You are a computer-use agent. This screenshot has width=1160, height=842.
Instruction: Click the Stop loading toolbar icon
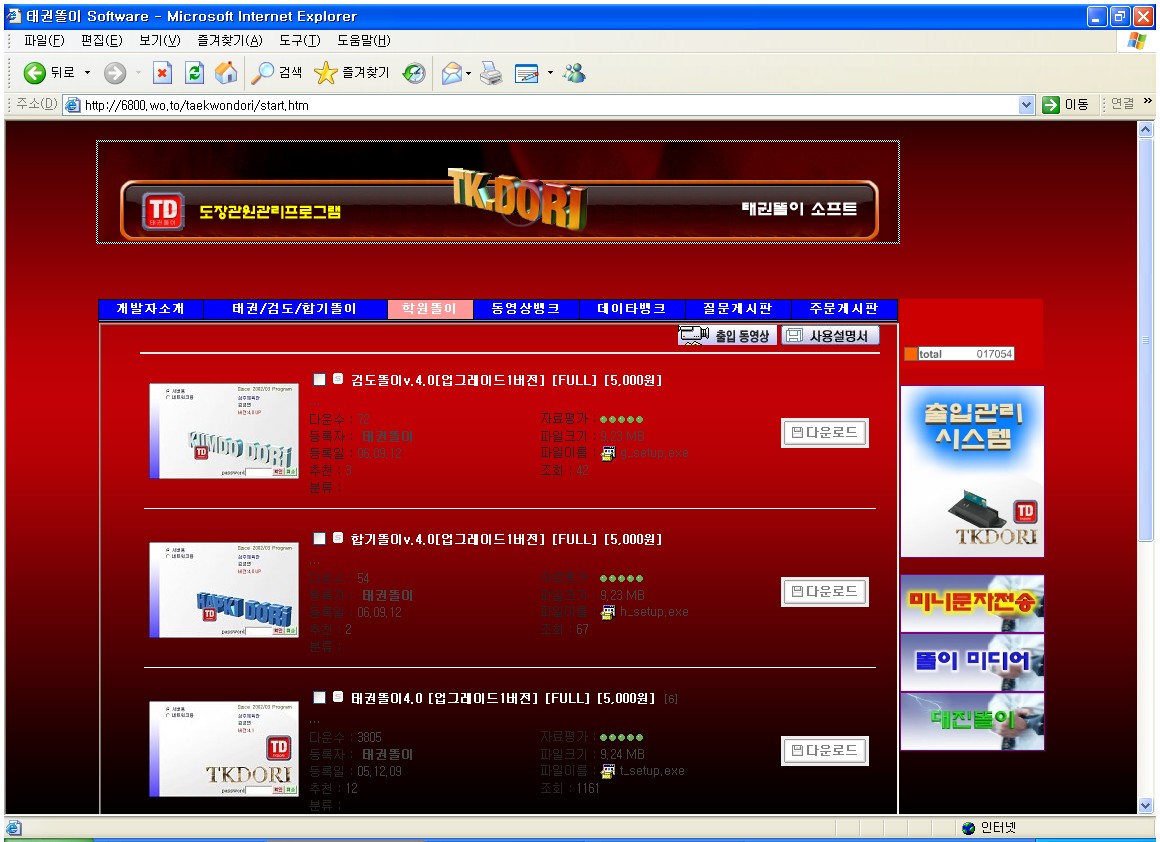coord(162,73)
